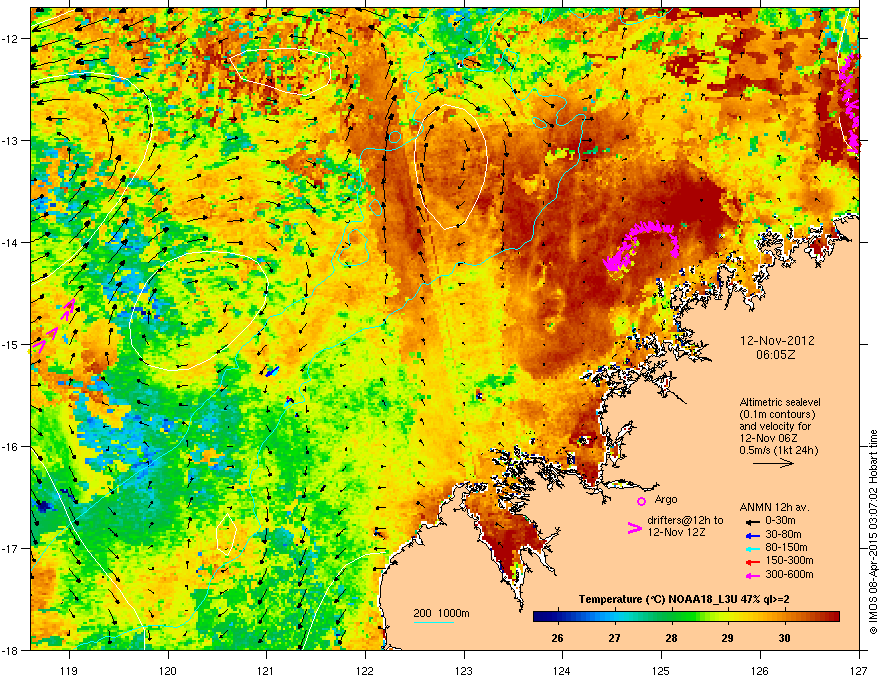Click the longitude axis label 120
Image resolution: width=880 pixels, height=680 pixels.
click(168, 670)
